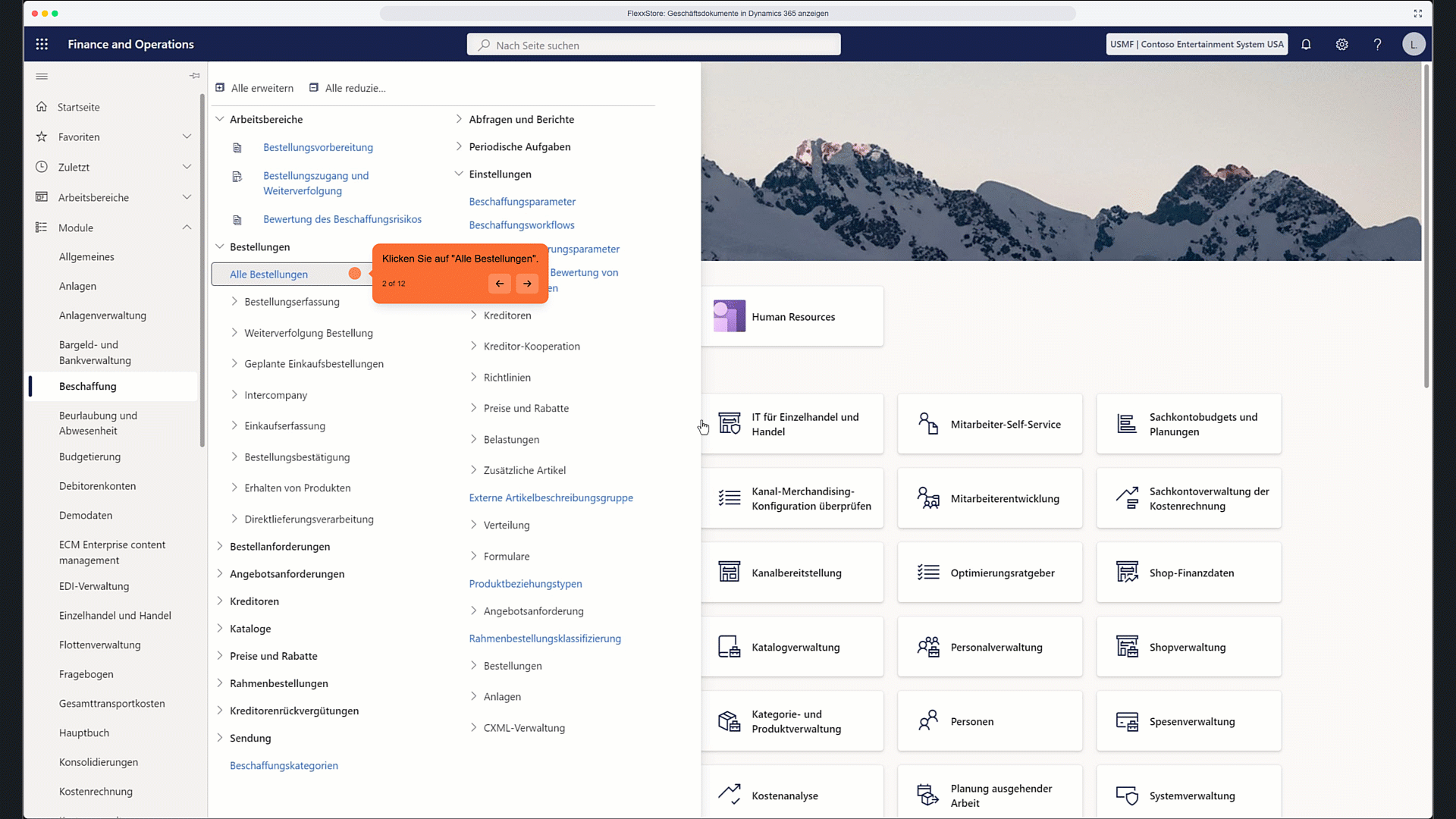The height and width of the screenshot is (819, 1456).
Task: Open Beschaffungskategorien link
Action: (x=284, y=766)
